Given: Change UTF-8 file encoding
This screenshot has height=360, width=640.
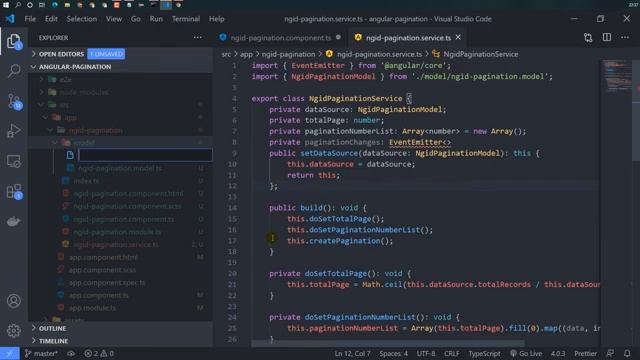Looking at the screenshot, I should click(426, 353).
